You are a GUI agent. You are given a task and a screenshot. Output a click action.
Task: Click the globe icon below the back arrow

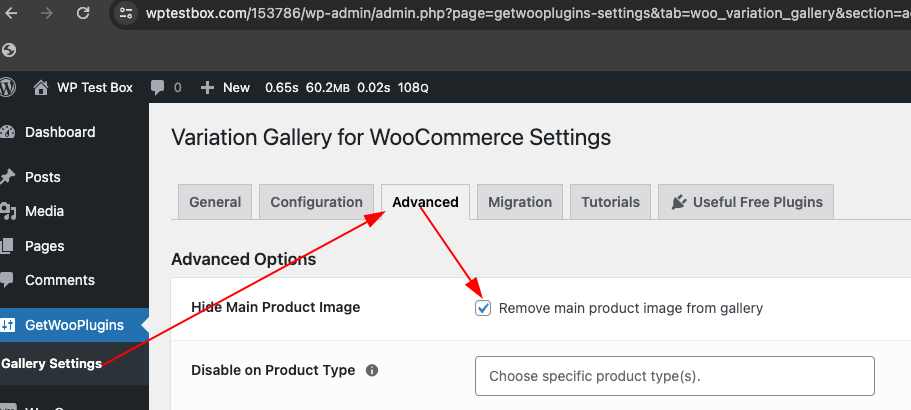[9, 51]
